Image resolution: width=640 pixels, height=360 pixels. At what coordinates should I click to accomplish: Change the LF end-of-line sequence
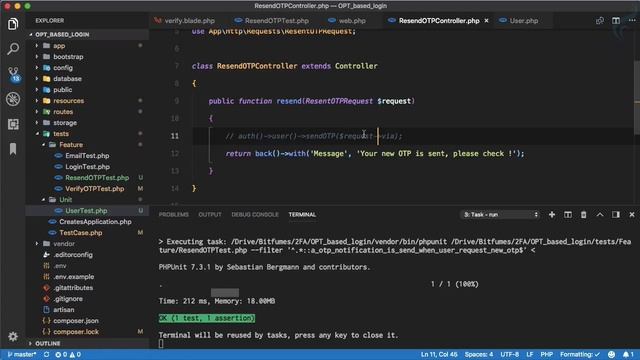coord(529,355)
